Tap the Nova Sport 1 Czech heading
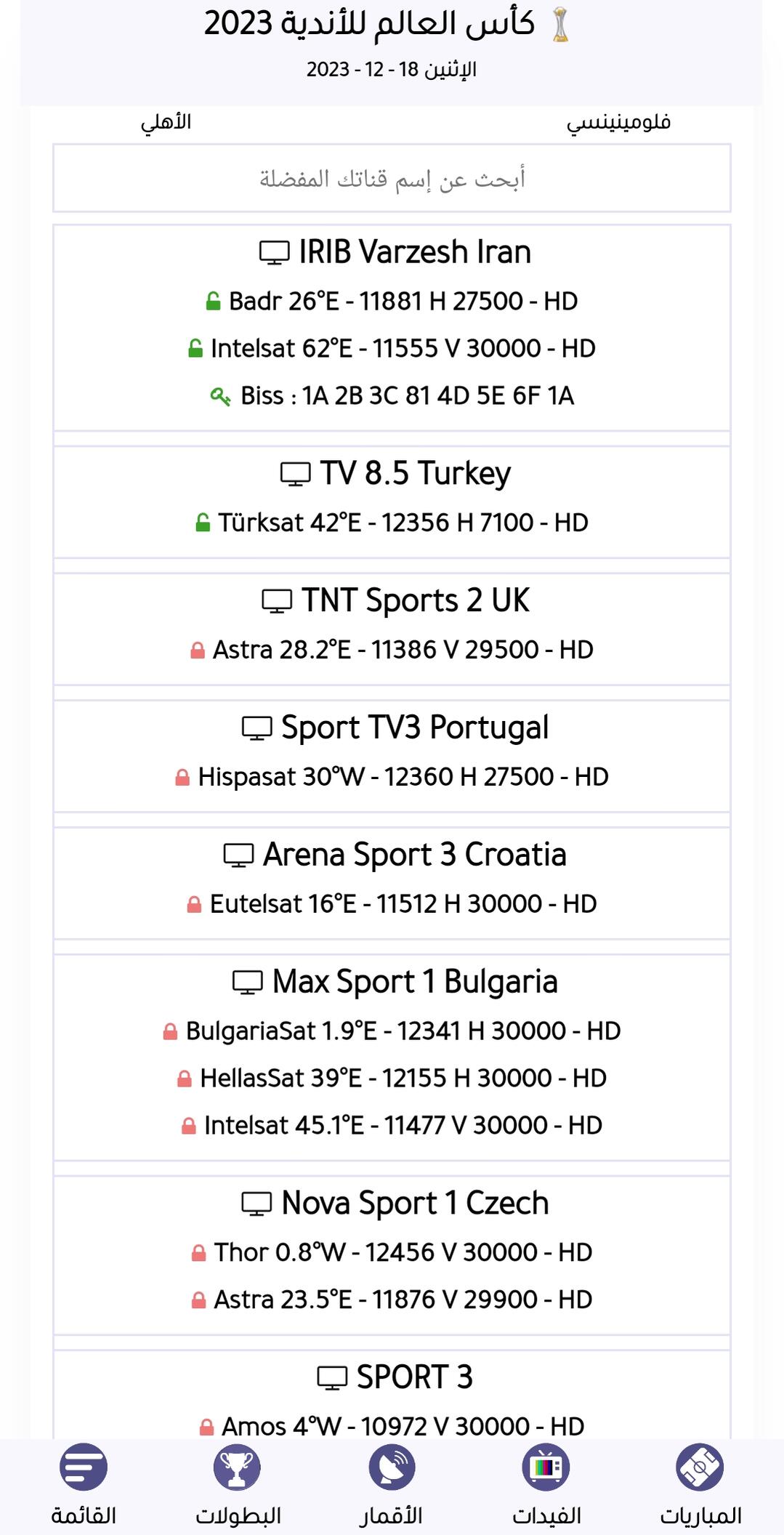Viewport: 784px width, 1535px height. coord(414,1203)
